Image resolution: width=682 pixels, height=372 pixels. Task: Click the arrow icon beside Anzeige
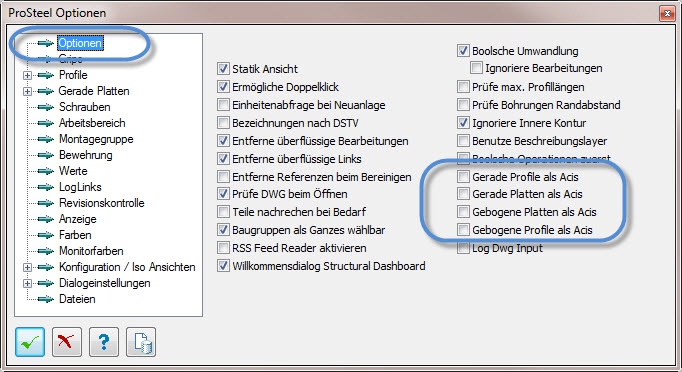click(46, 219)
